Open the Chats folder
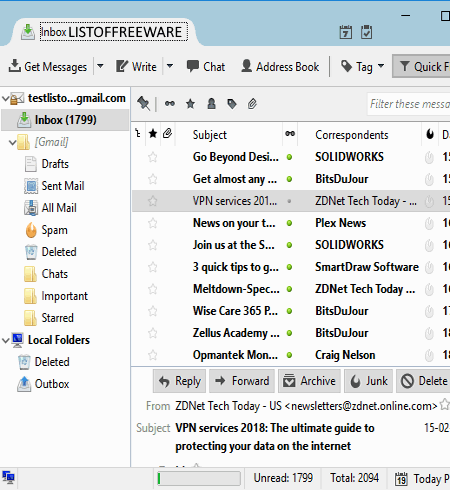Screen dimensions: 450x490 coord(46,274)
